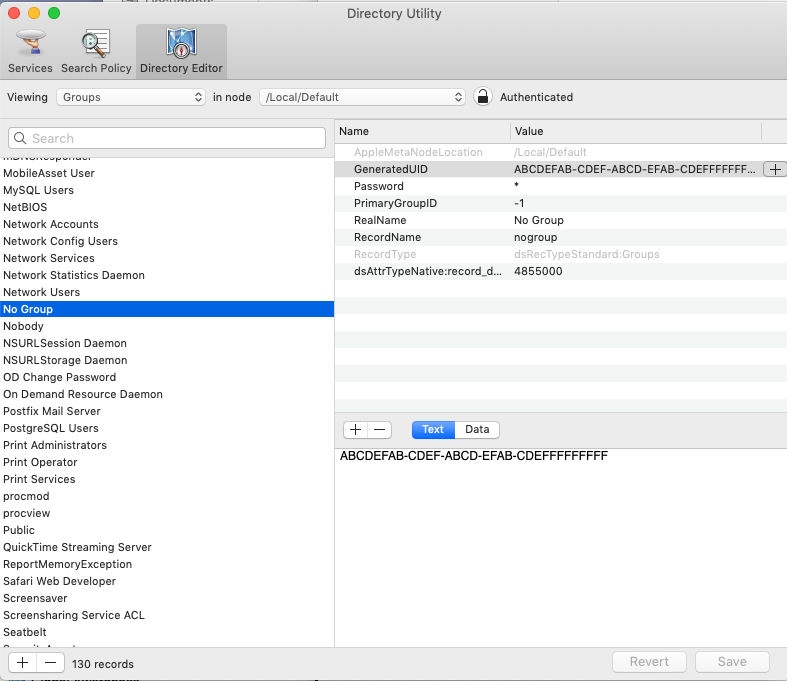Select the Nobody group
The width and height of the screenshot is (787, 681).
[167, 326]
